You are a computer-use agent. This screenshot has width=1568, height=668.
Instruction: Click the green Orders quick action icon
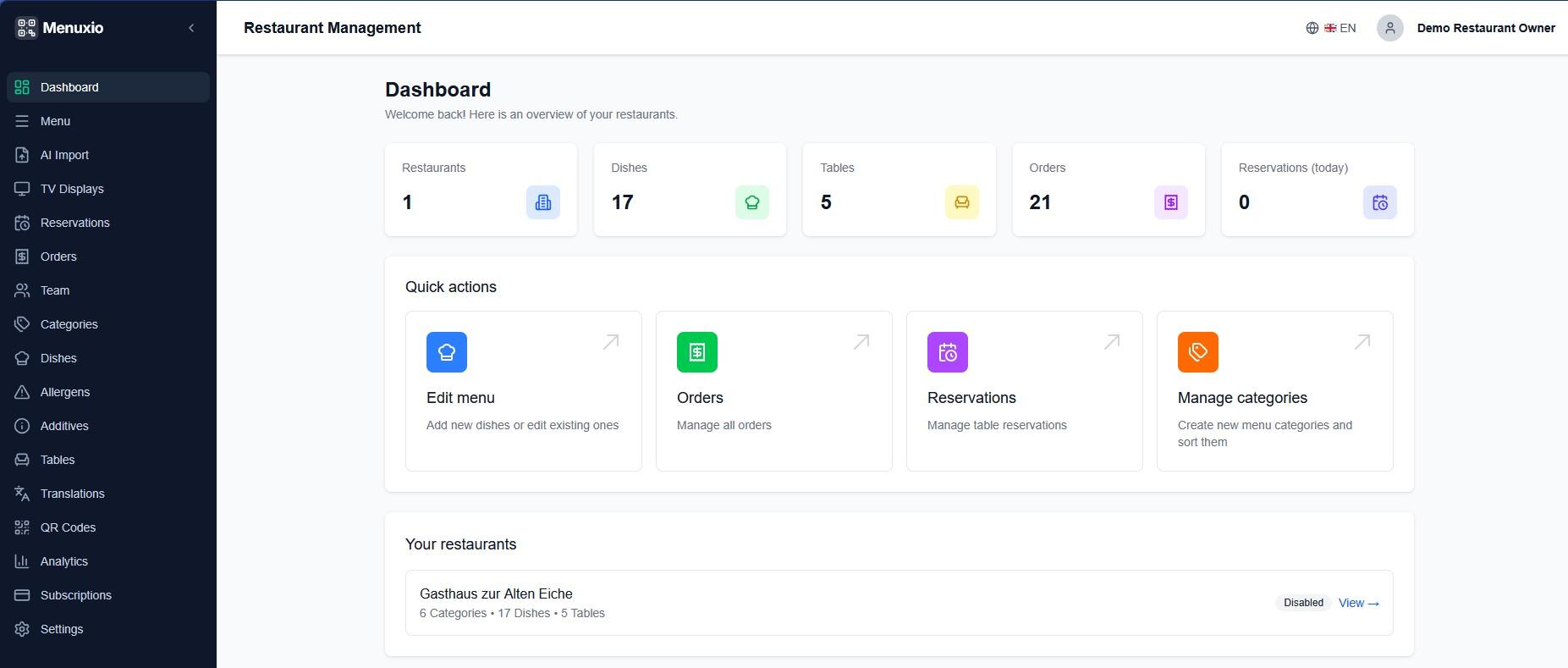click(697, 352)
